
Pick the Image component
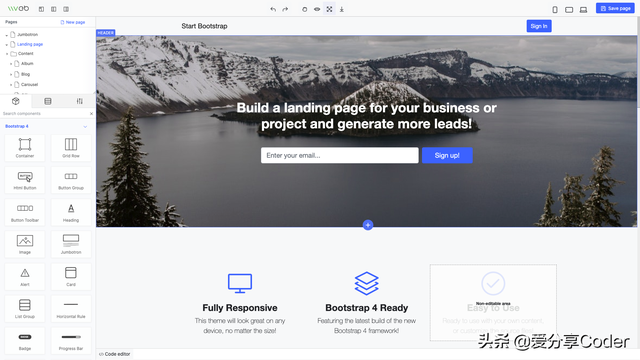[25, 244]
